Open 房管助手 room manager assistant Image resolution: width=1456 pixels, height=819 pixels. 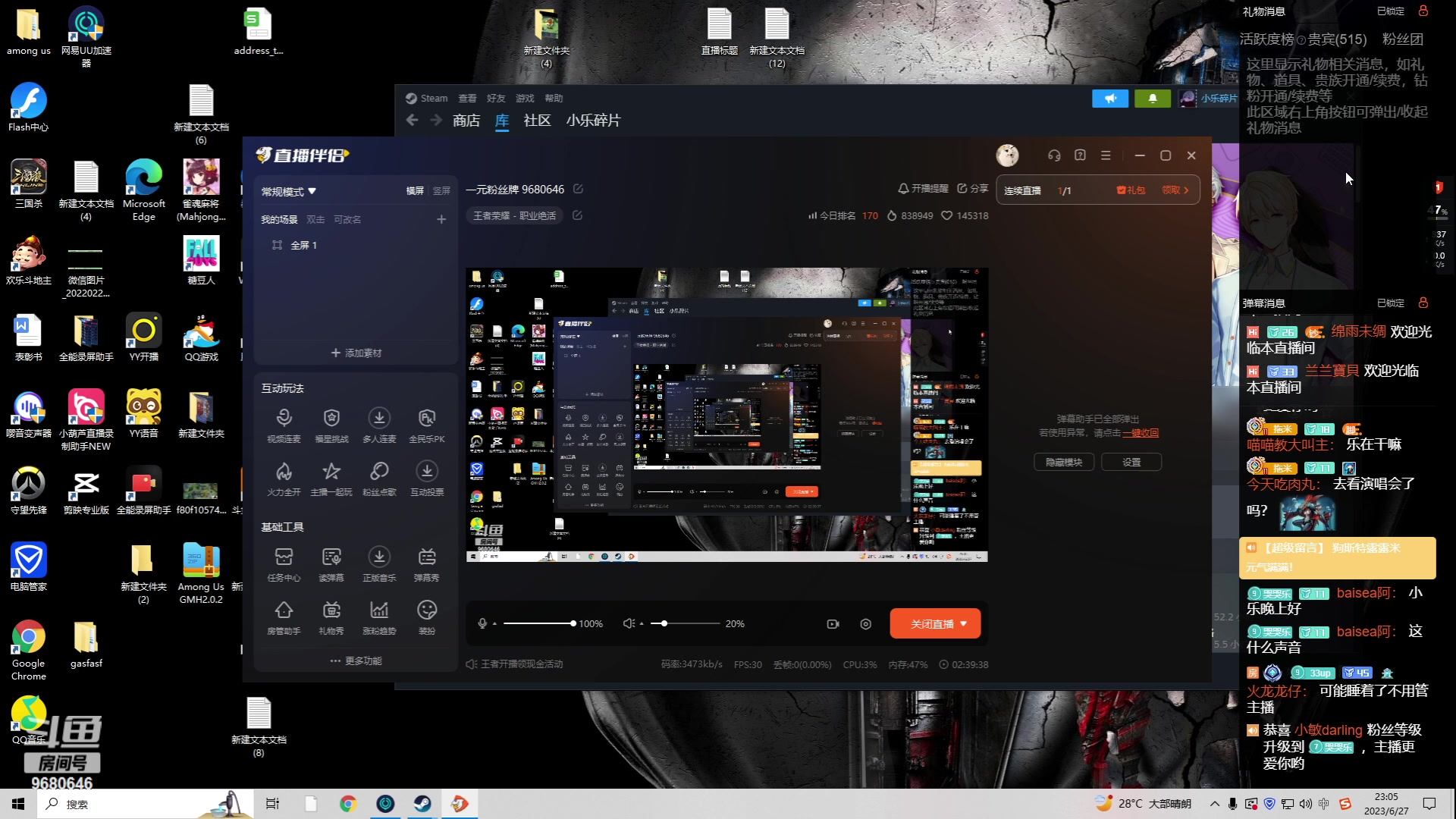point(284,617)
